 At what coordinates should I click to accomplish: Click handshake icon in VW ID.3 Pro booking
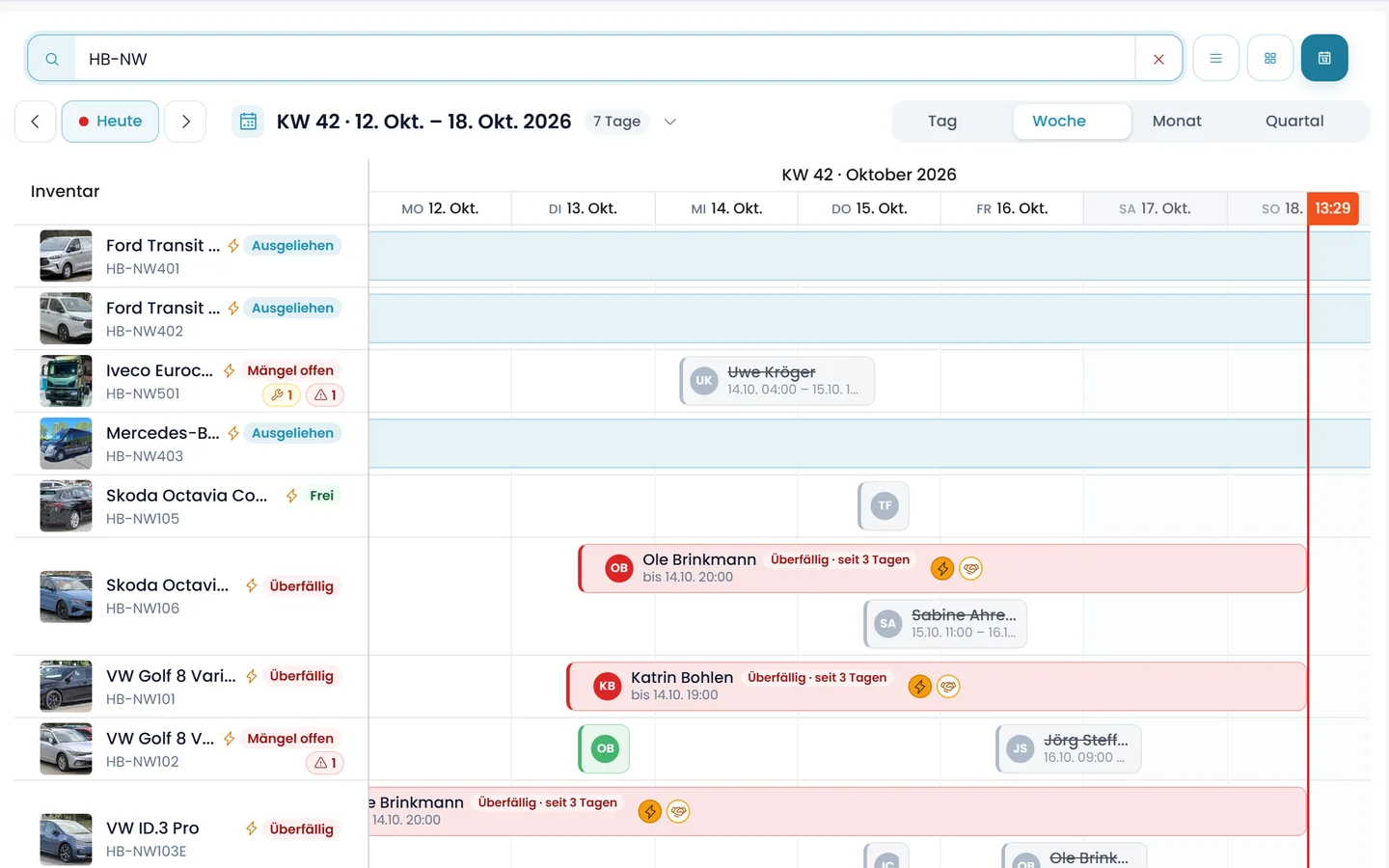tap(679, 812)
